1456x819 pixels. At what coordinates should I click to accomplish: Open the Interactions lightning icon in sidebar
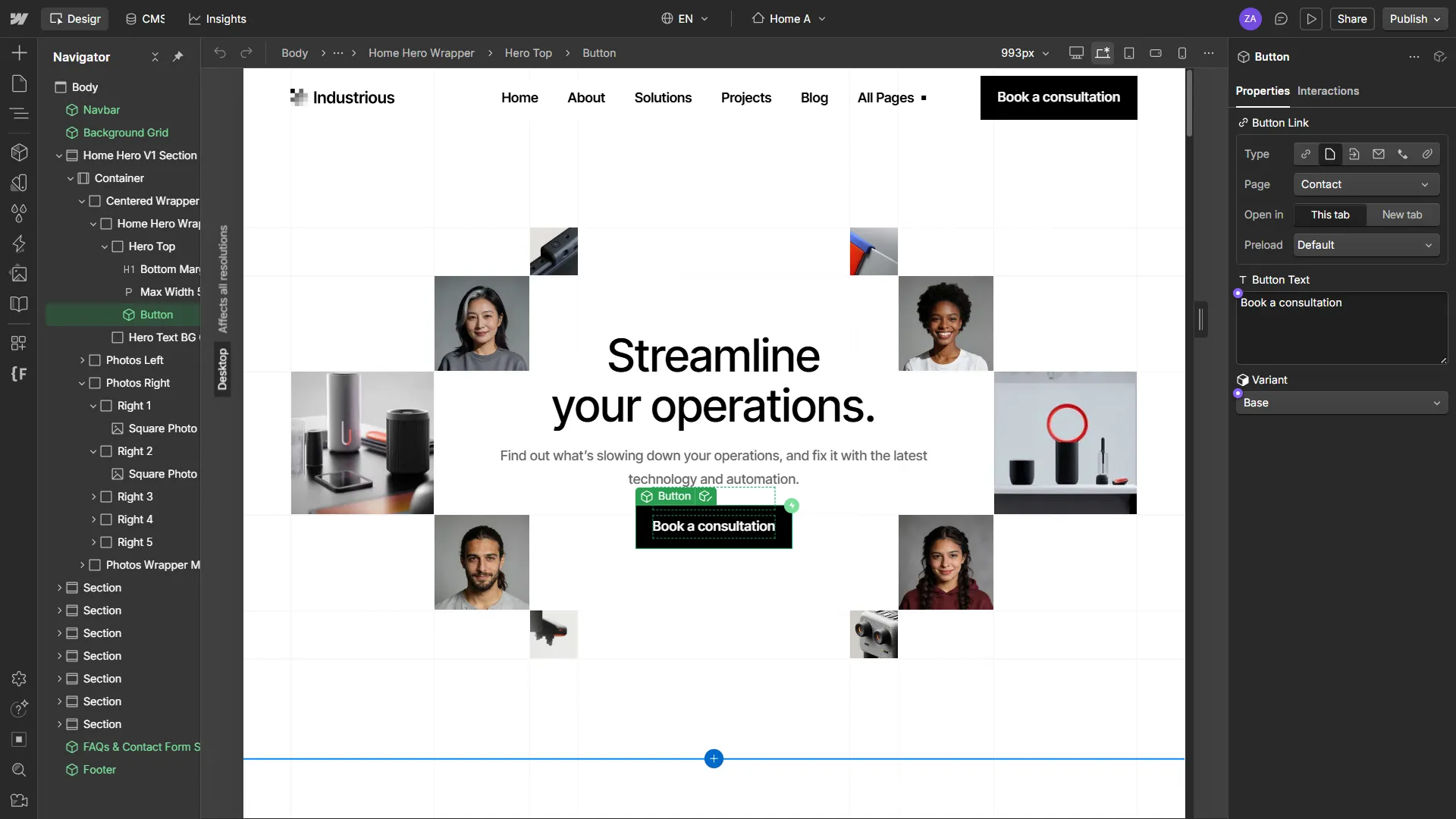pos(20,243)
